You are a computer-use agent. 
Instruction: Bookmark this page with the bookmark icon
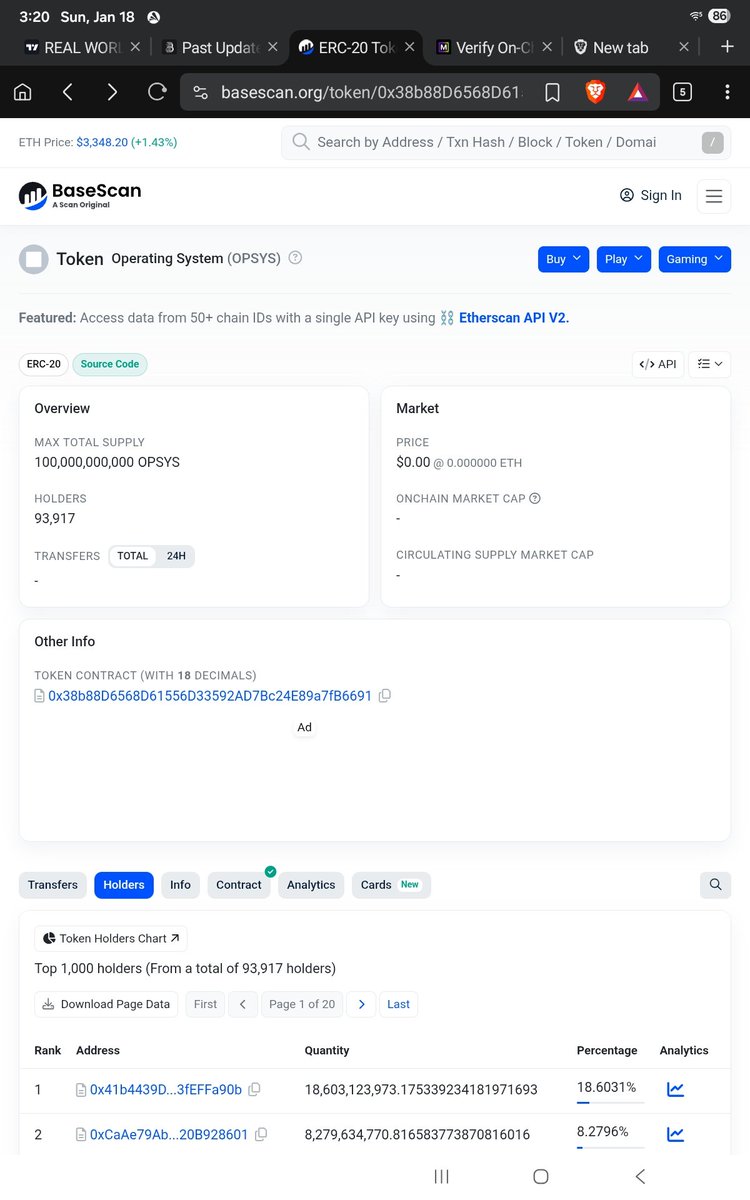pos(552,92)
